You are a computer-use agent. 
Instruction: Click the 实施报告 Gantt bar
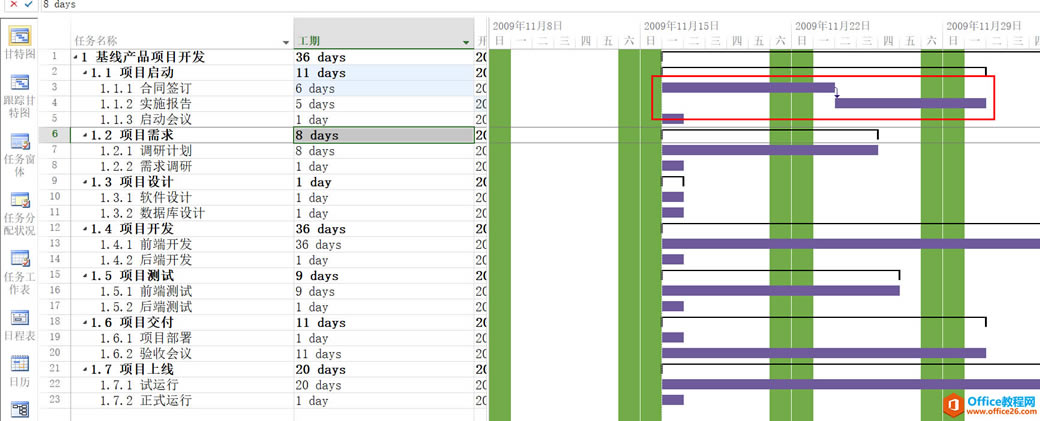pos(911,103)
